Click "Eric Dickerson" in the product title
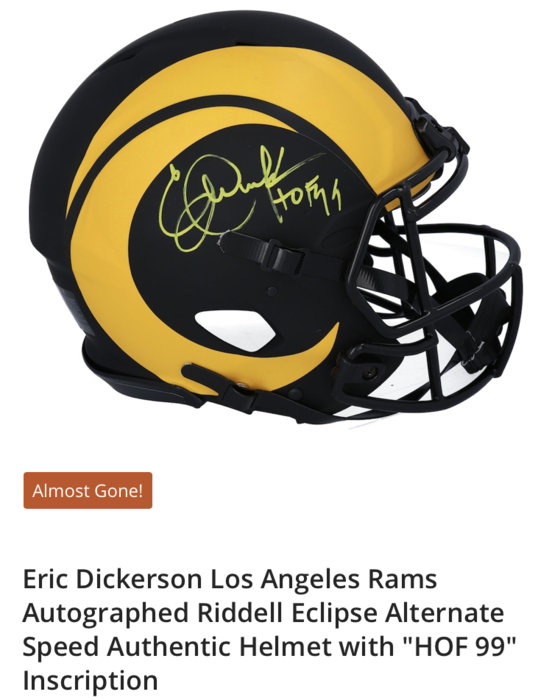The image size is (552, 700). (x=112, y=579)
